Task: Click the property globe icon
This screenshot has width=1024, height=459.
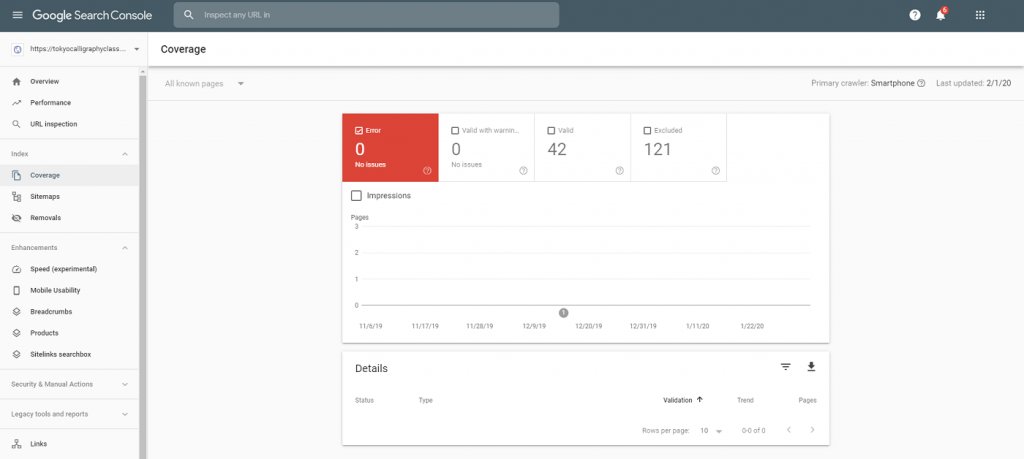Action: 18,49
